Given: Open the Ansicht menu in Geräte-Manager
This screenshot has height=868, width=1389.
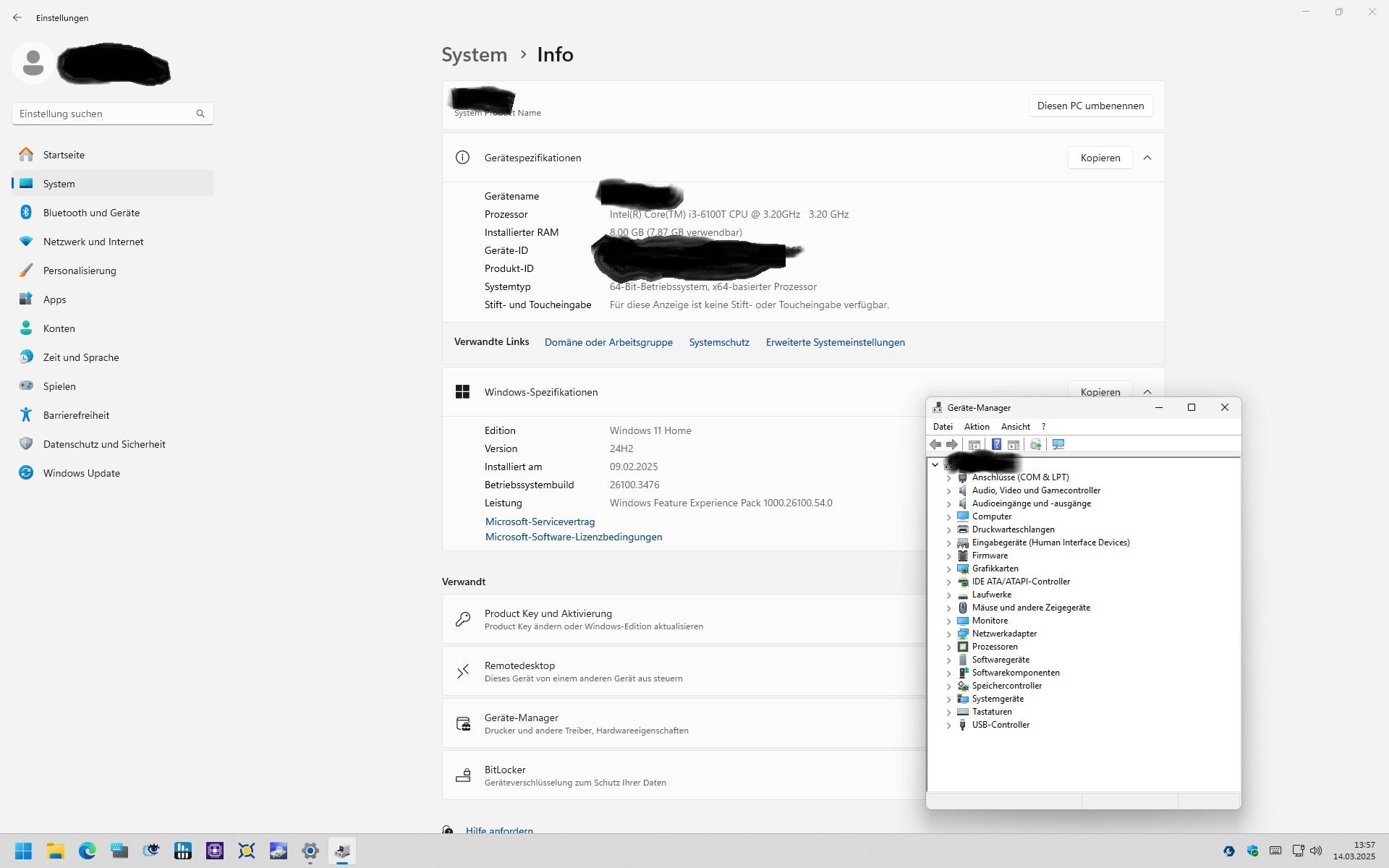Looking at the screenshot, I should tap(1016, 427).
